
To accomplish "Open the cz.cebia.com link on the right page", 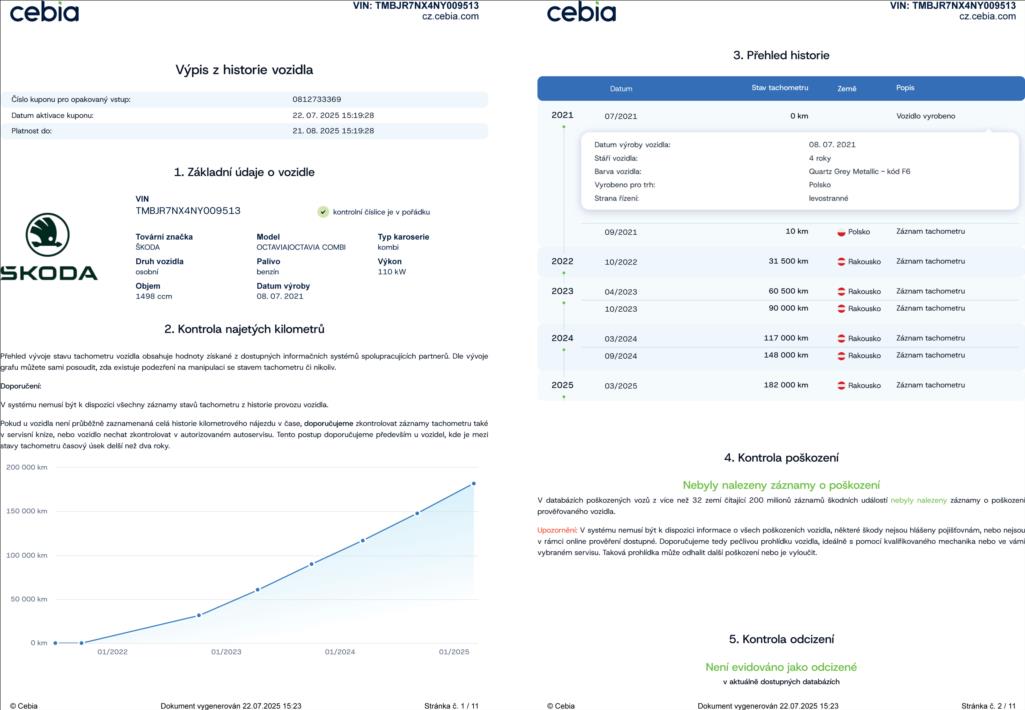I will click(x=987, y=16).
